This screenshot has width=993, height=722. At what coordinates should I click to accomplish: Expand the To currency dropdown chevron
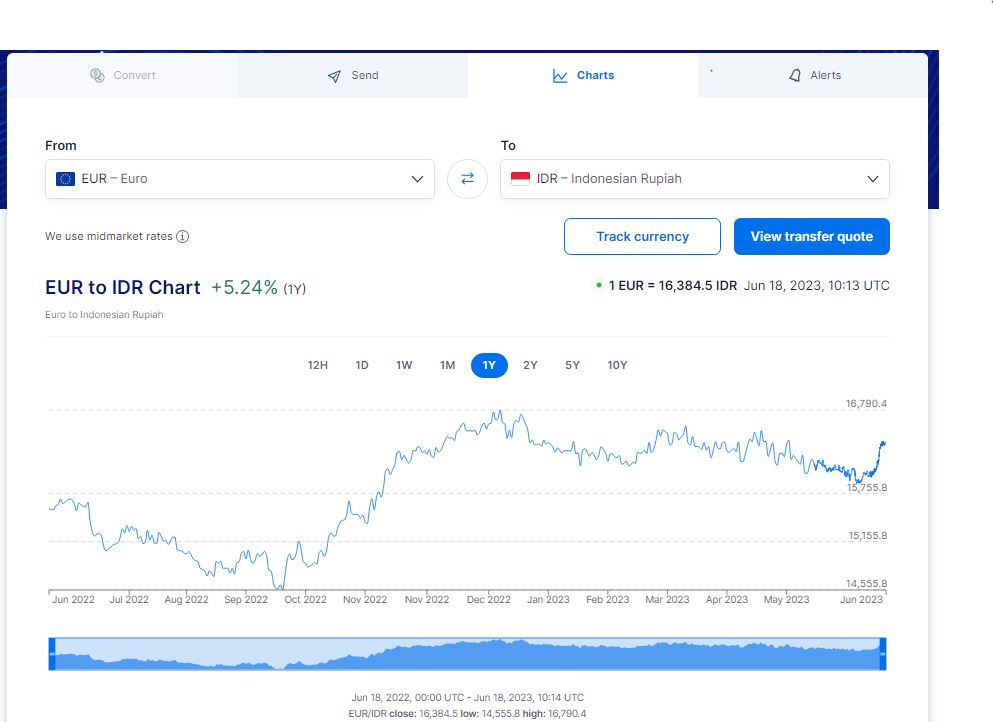point(872,179)
